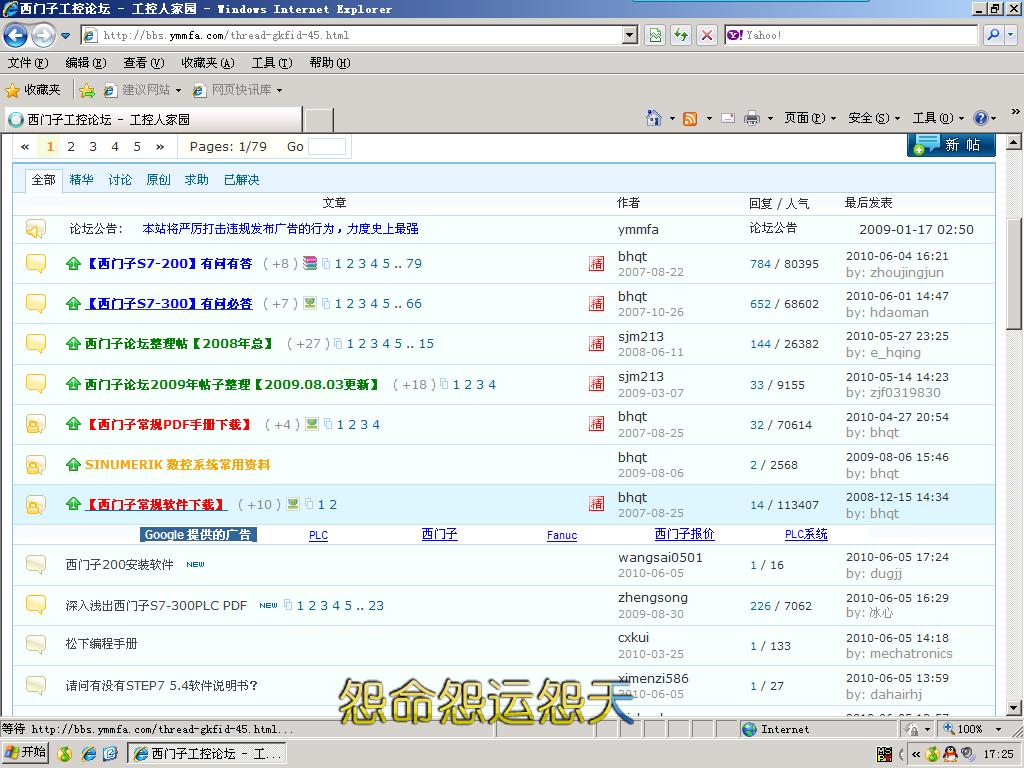
Task: Click the search magnifier icon
Action: pyautogui.click(x=992, y=35)
